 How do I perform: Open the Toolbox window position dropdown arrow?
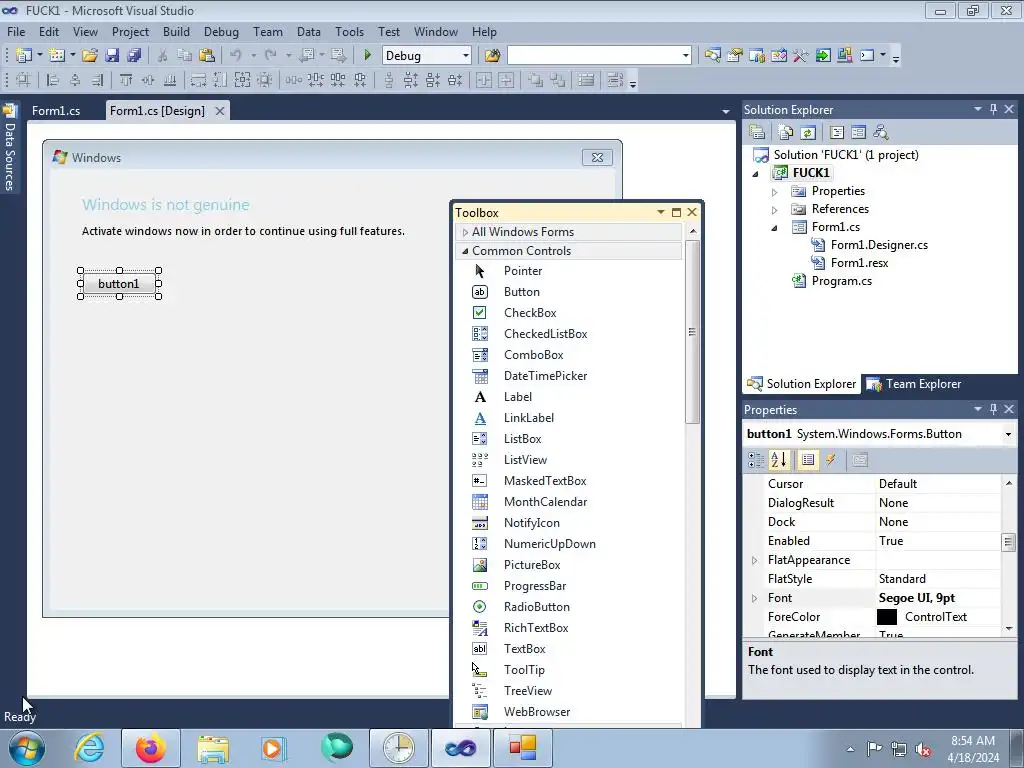[x=660, y=212]
